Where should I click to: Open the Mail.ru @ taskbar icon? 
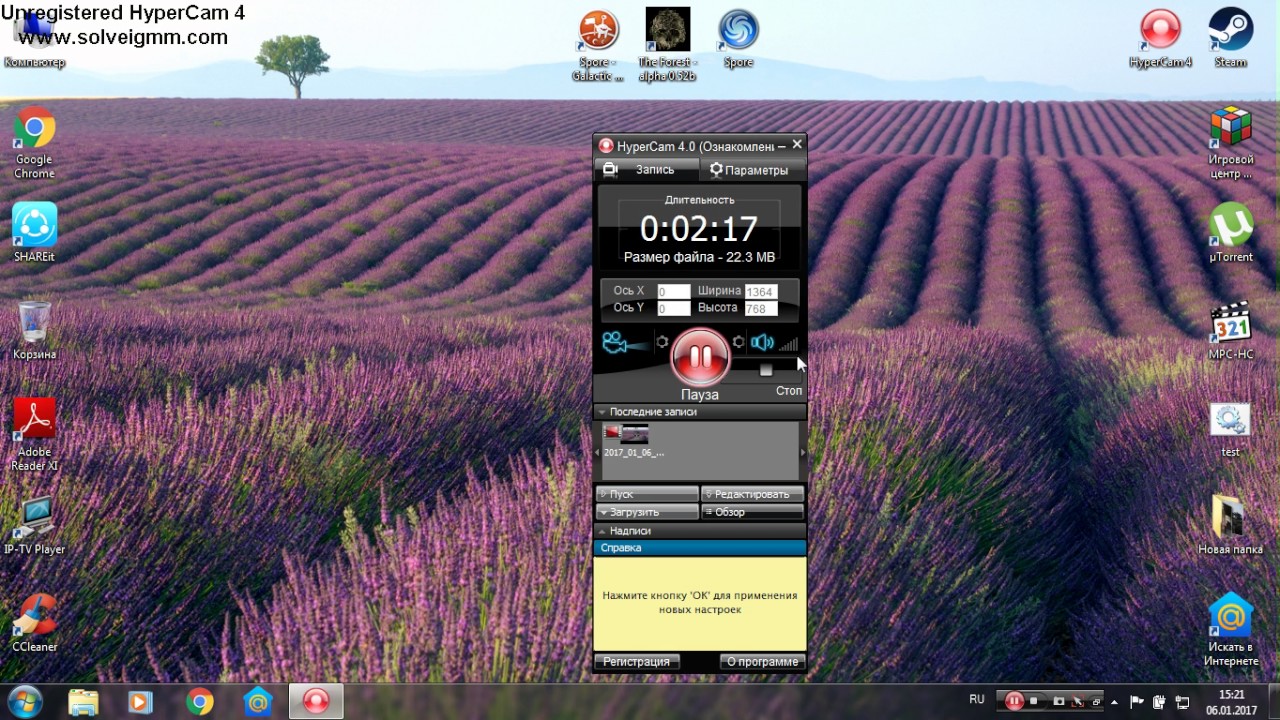coord(258,702)
